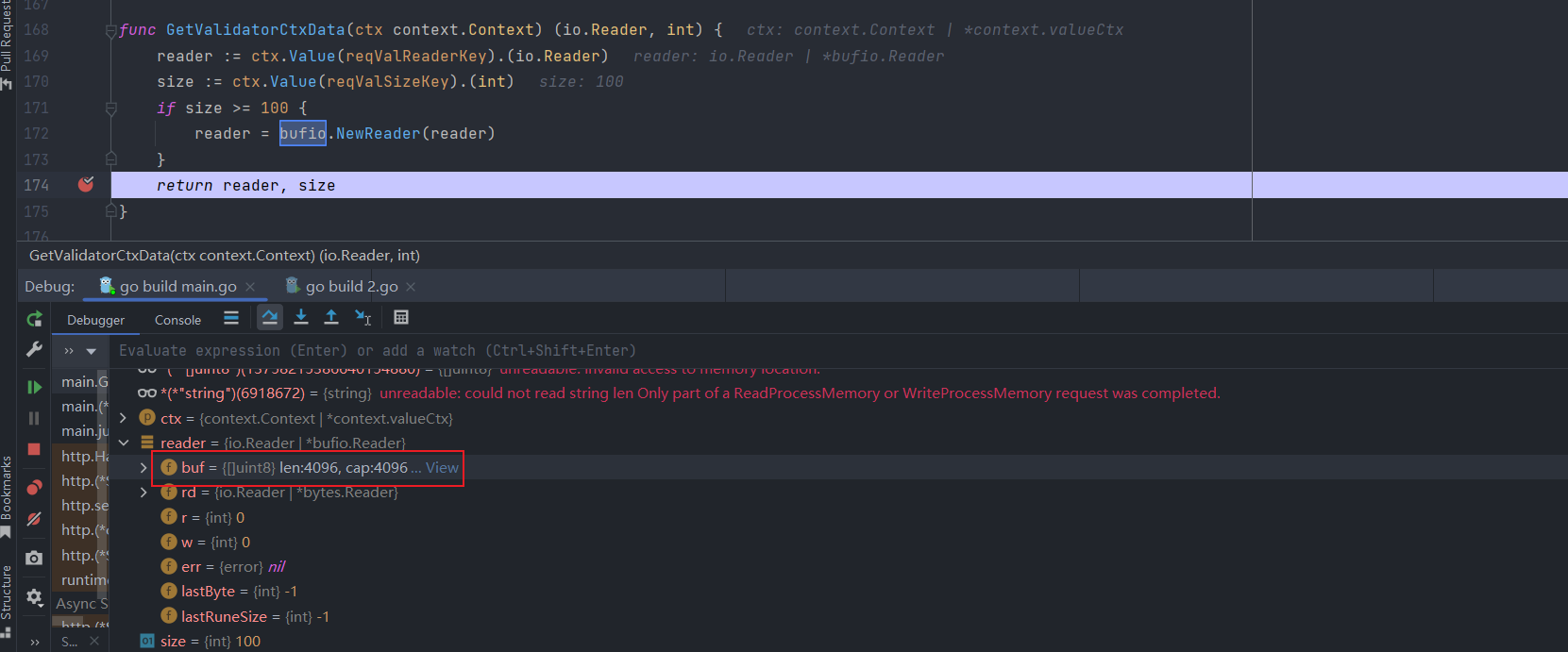
Task: Open the Bookmarks tool window
Action: point(7,495)
